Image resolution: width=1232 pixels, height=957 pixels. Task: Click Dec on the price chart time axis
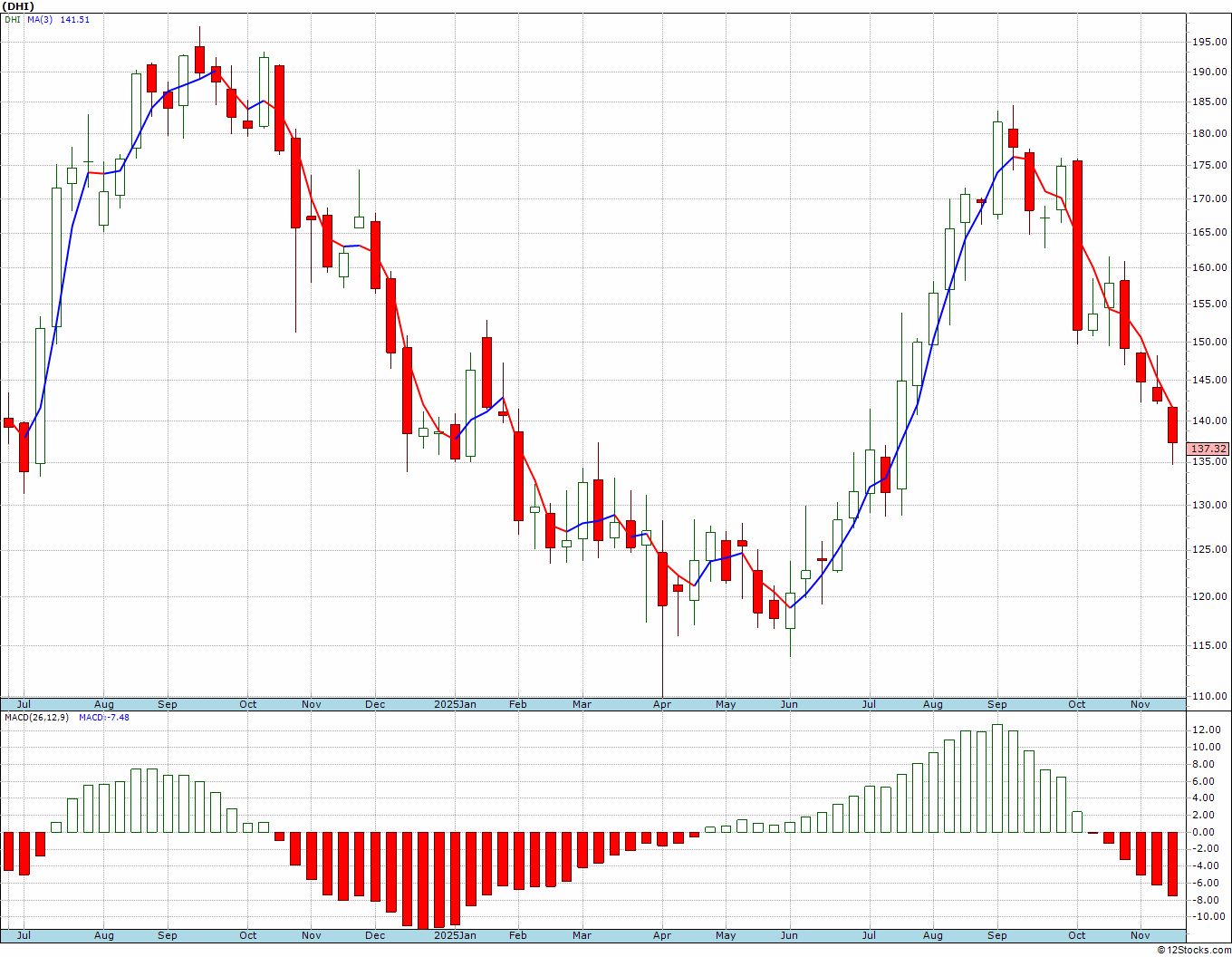[375, 704]
